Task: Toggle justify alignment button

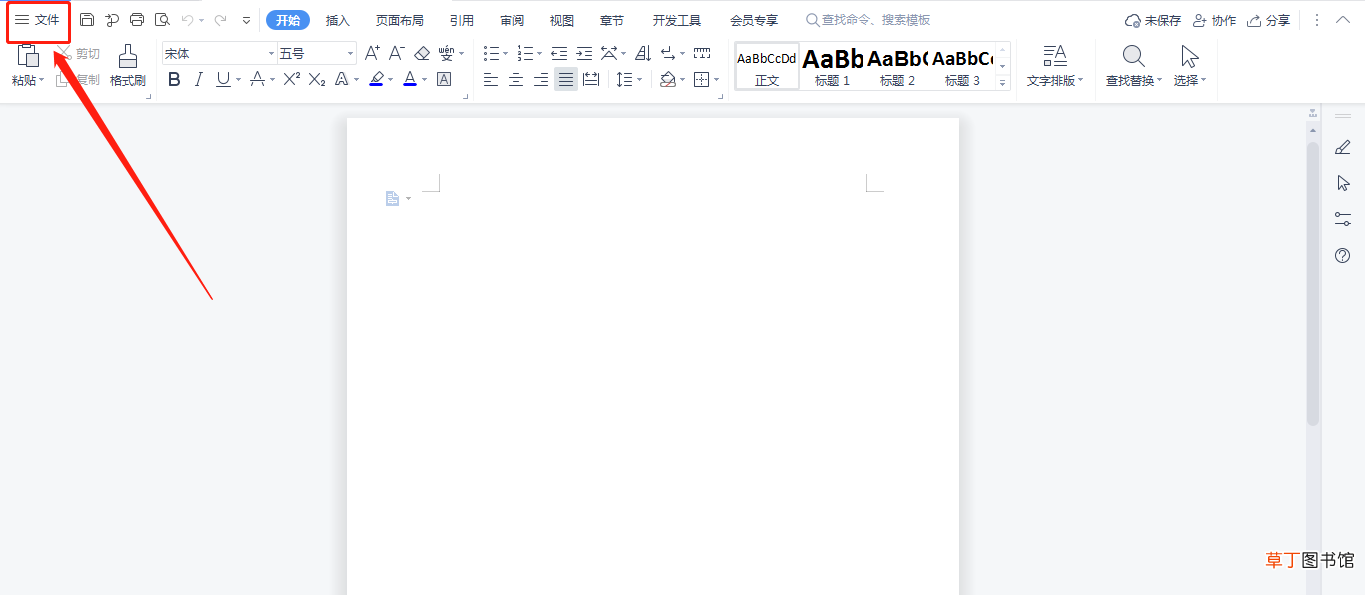Action: tap(566, 80)
